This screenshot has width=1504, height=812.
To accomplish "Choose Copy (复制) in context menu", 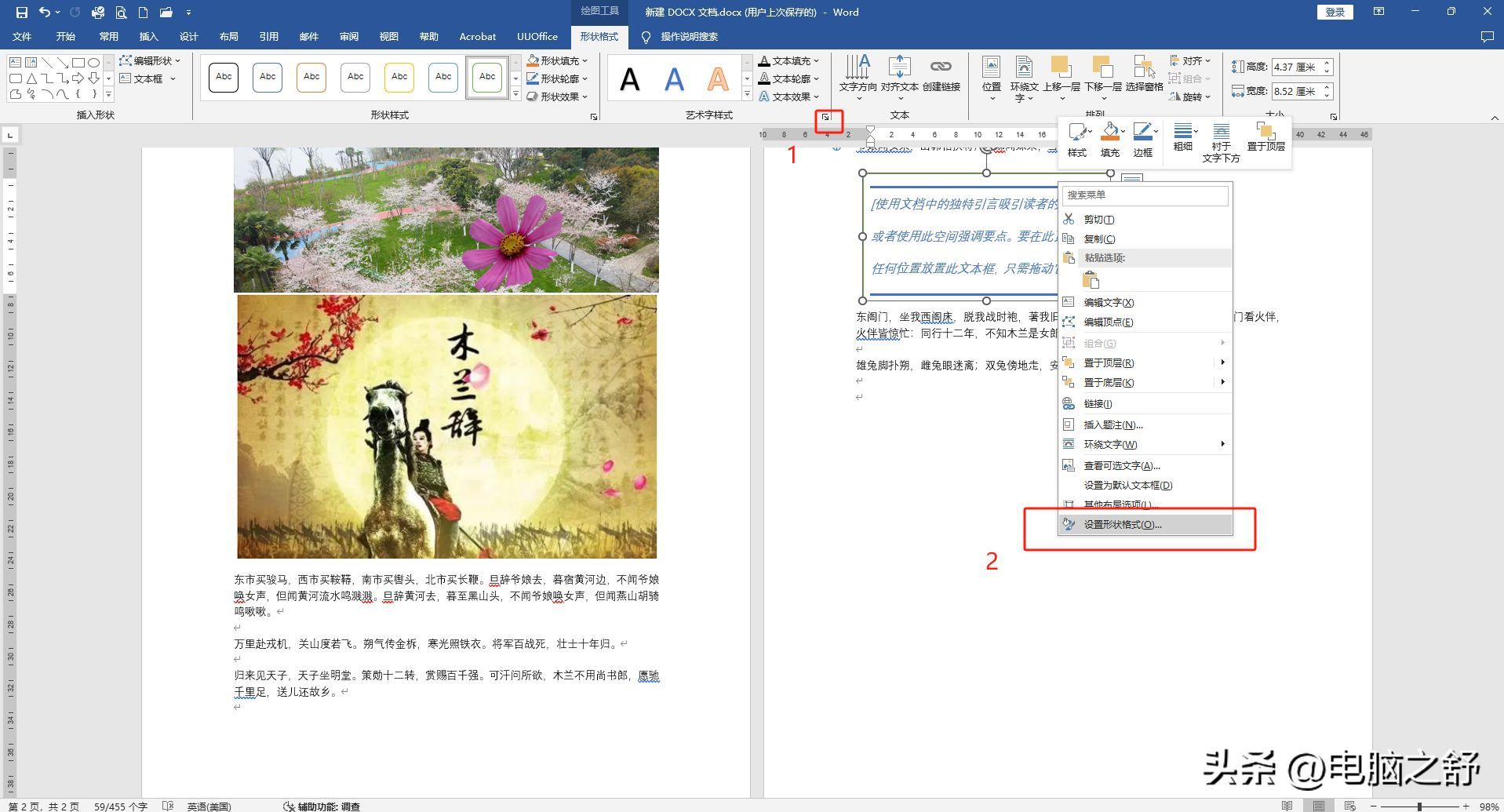I will tap(1145, 239).
